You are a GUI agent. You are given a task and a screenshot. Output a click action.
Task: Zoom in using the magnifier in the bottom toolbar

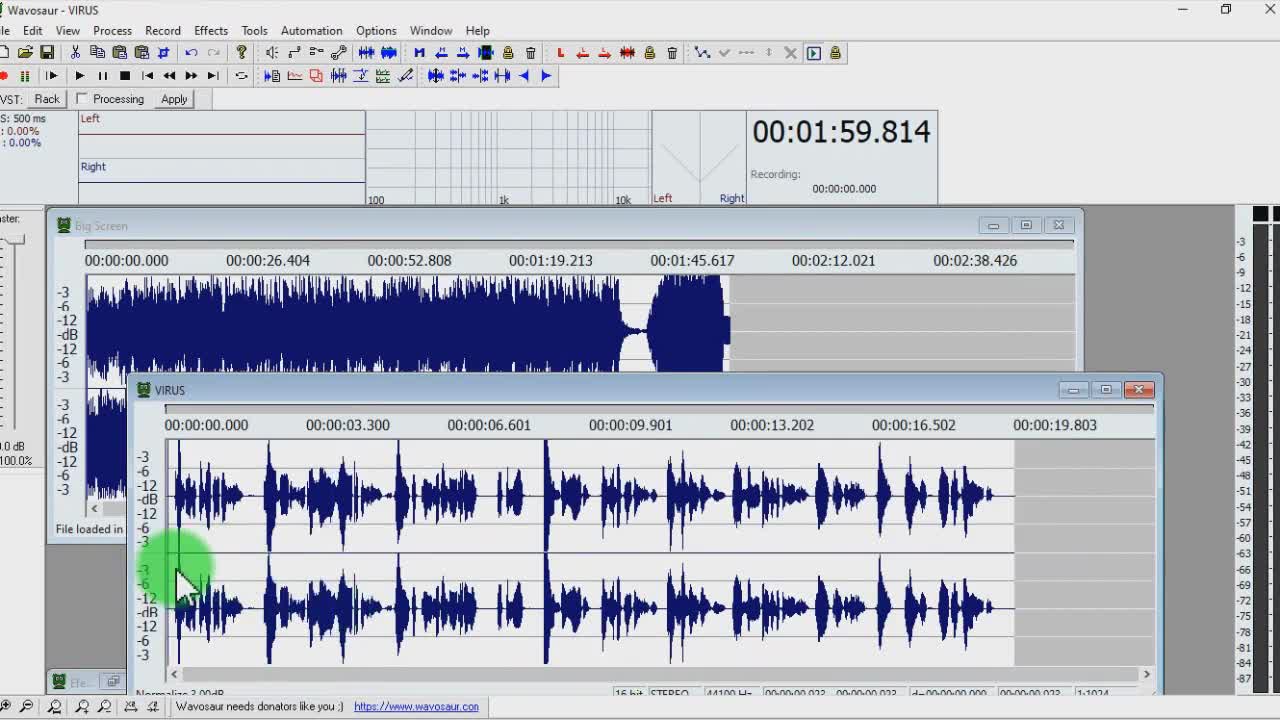point(5,706)
